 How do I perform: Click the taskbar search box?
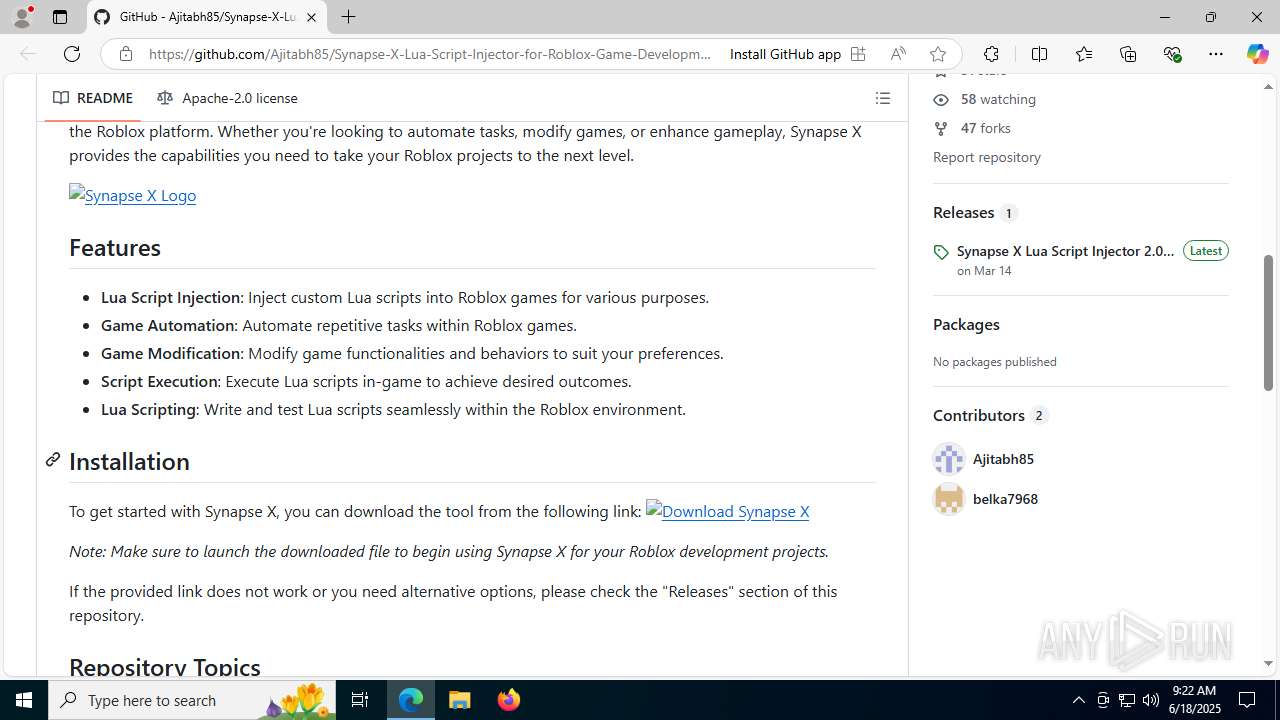(x=192, y=700)
